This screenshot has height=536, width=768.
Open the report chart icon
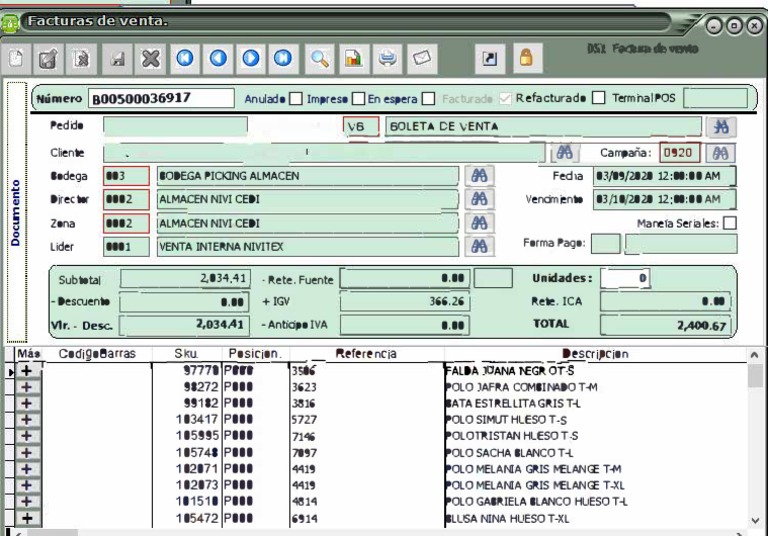click(354, 58)
